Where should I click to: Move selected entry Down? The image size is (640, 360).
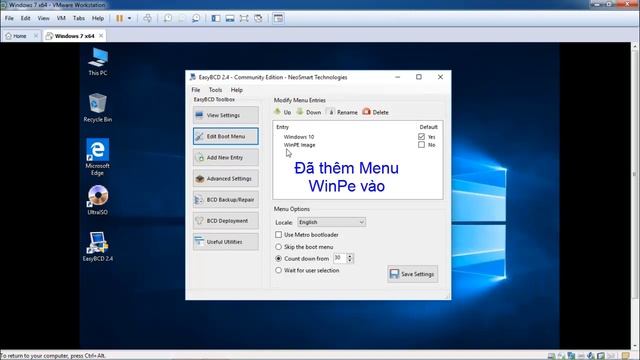pyautogui.click(x=309, y=112)
